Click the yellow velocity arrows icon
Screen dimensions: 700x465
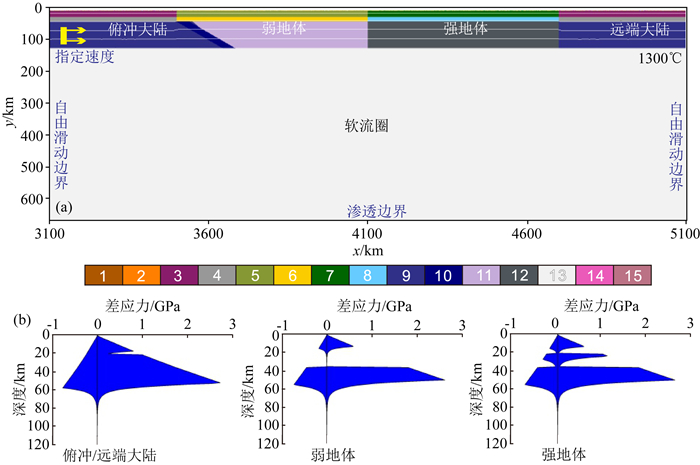73,35
